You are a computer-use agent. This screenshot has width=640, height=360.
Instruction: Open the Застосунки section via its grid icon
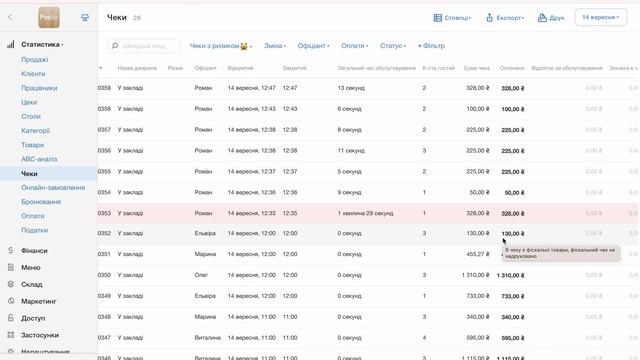point(11,335)
